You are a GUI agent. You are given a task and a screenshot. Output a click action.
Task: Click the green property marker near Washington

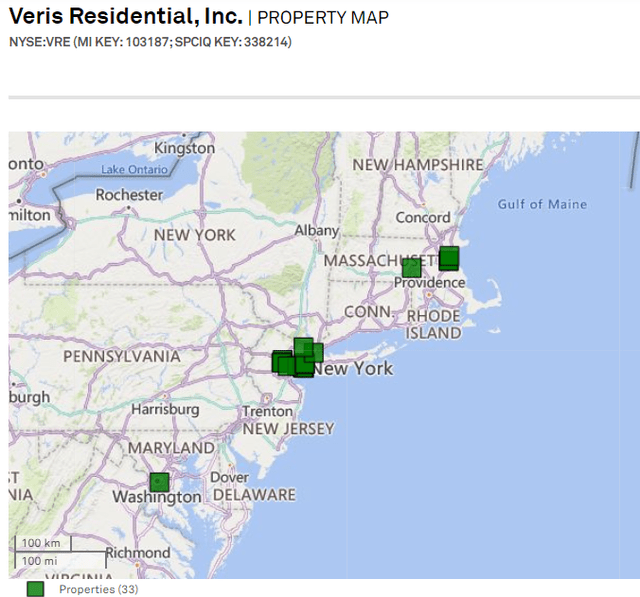pos(159,482)
